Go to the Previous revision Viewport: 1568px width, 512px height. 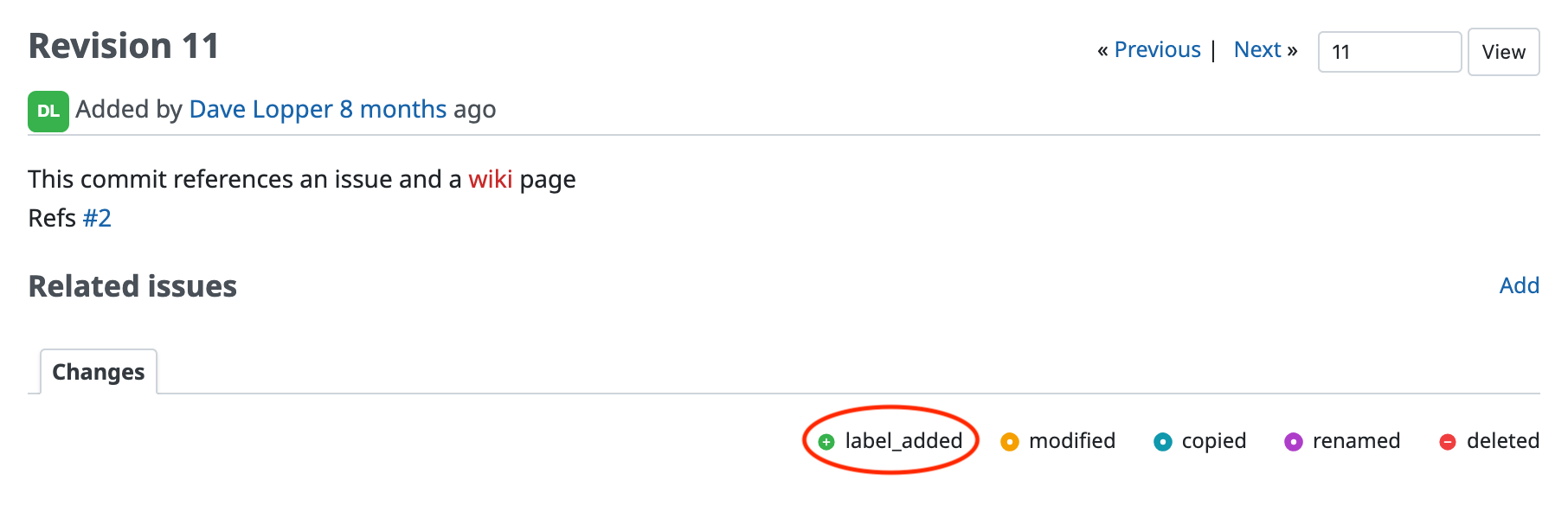coord(1157,50)
